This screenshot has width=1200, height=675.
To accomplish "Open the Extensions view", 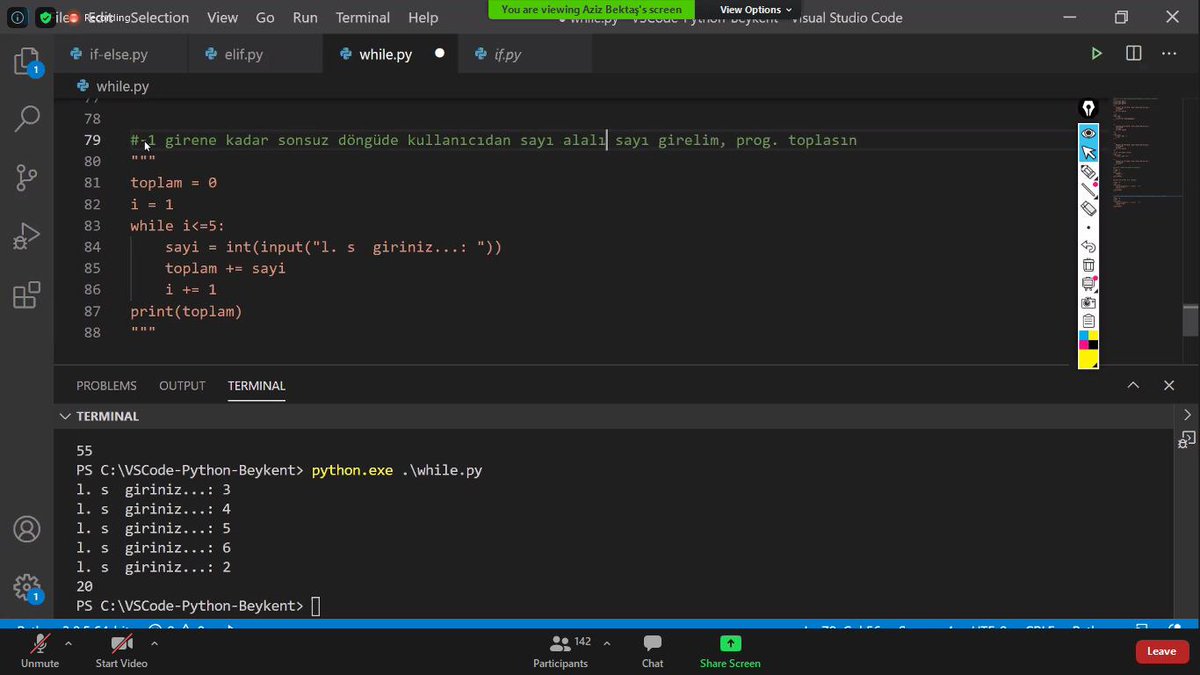I will tap(27, 295).
